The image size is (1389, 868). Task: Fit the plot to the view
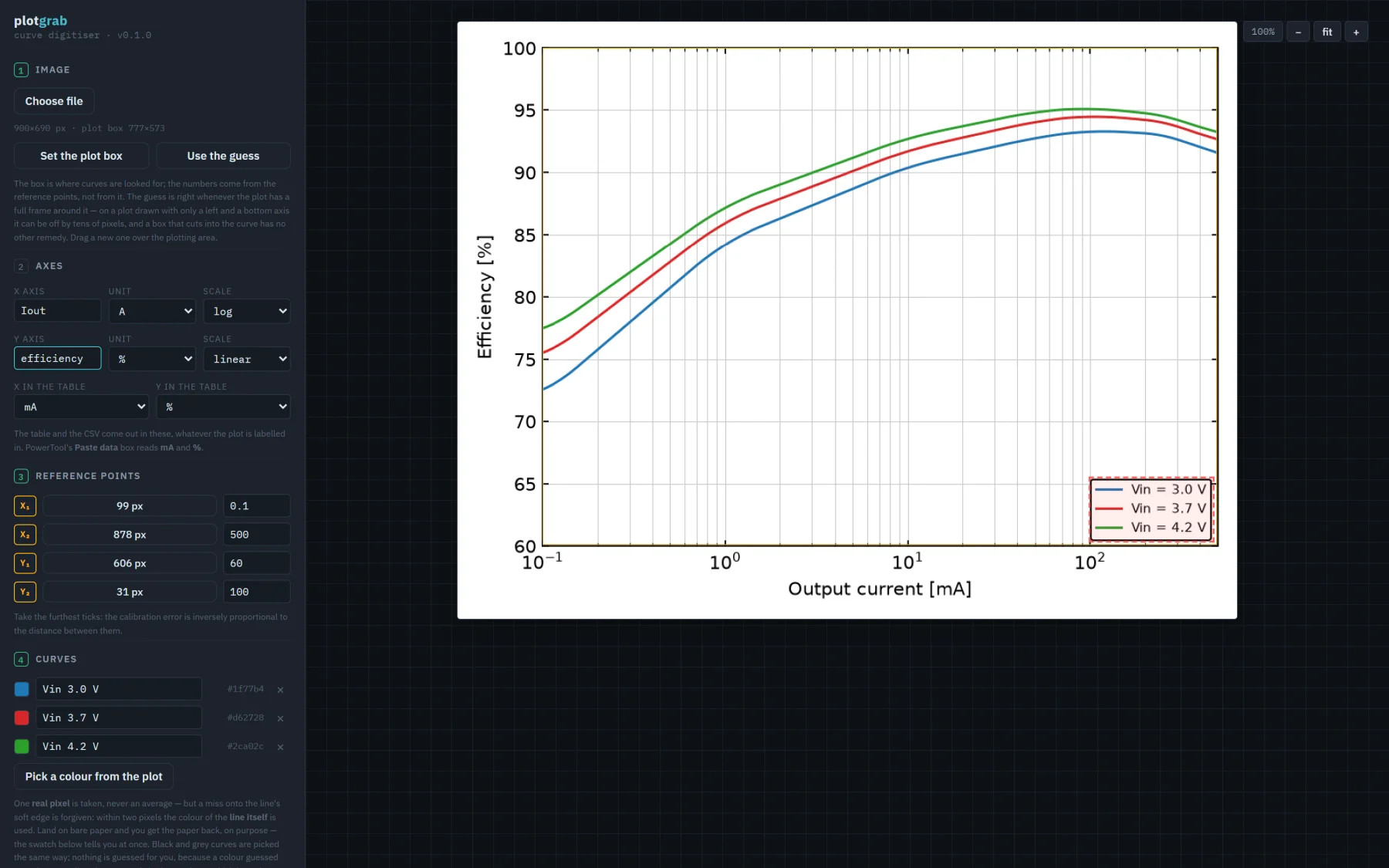tap(1327, 32)
